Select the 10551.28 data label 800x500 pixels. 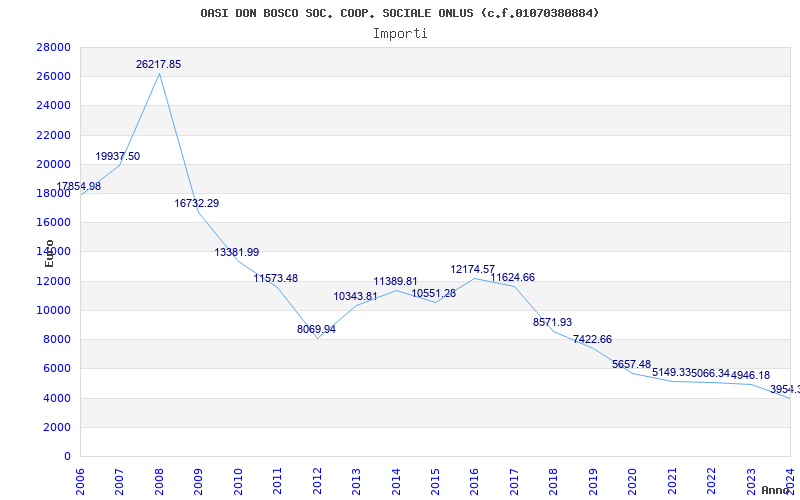(434, 293)
